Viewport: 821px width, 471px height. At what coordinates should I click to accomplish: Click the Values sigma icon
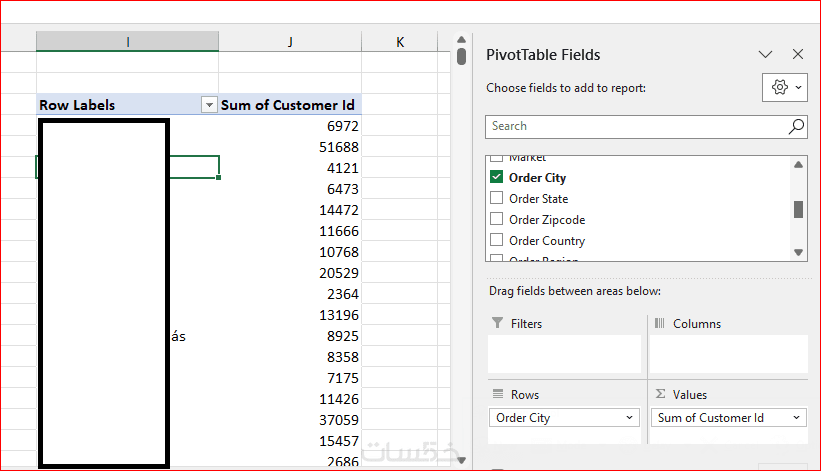click(x=660, y=395)
